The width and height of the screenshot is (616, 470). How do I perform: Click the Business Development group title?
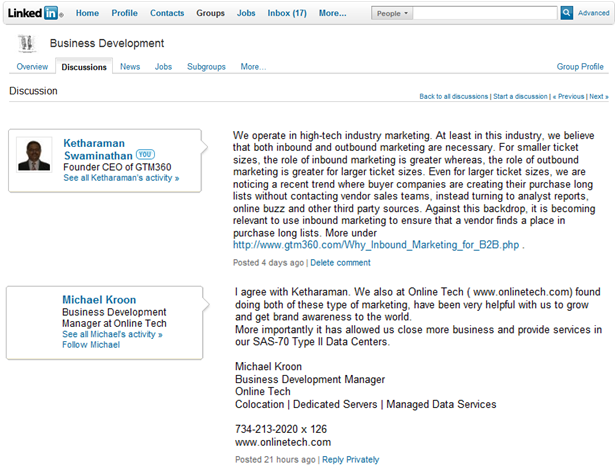pyautogui.click(x=107, y=43)
